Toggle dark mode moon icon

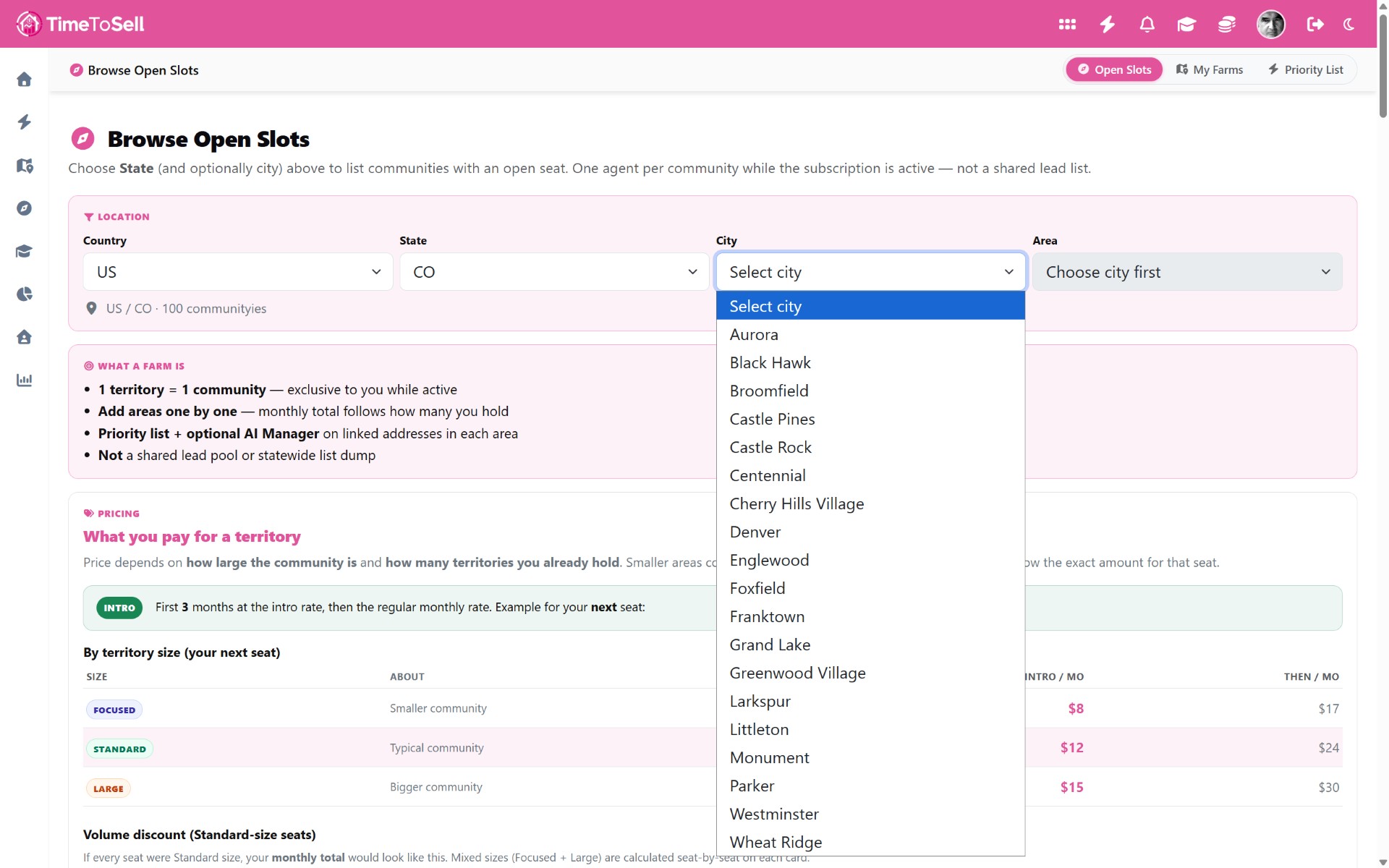[x=1349, y=24]
